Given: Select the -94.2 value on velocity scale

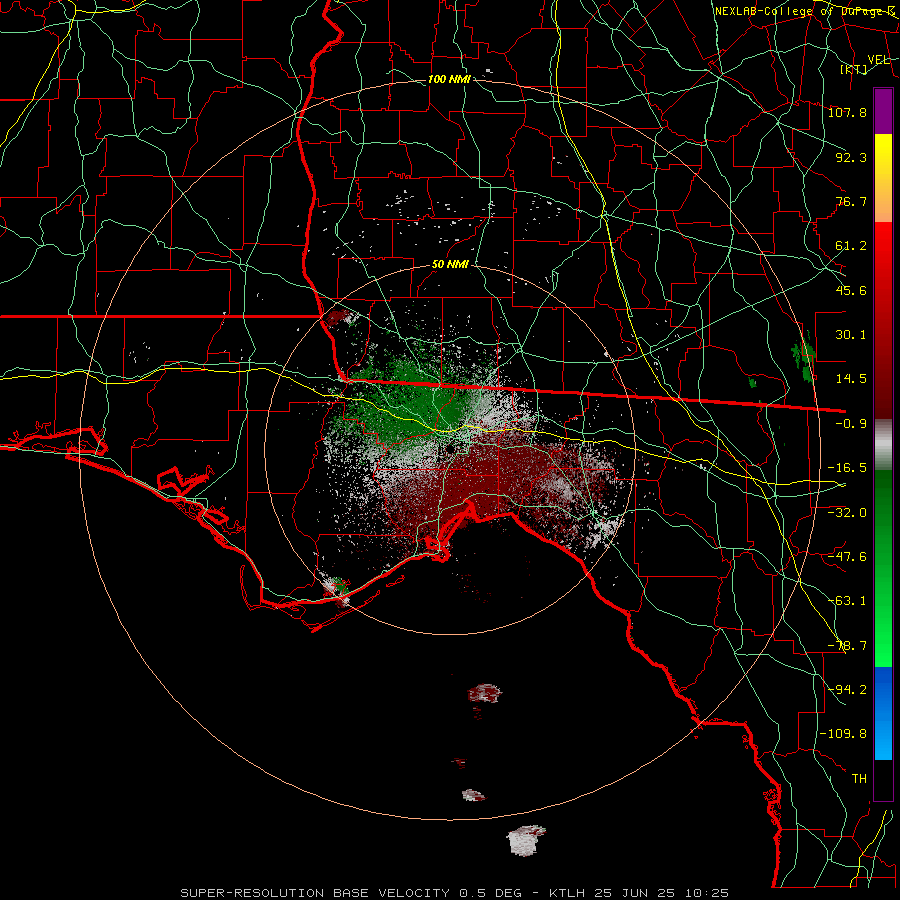Looking at the screenshot, I should click(x=847, y=690).
